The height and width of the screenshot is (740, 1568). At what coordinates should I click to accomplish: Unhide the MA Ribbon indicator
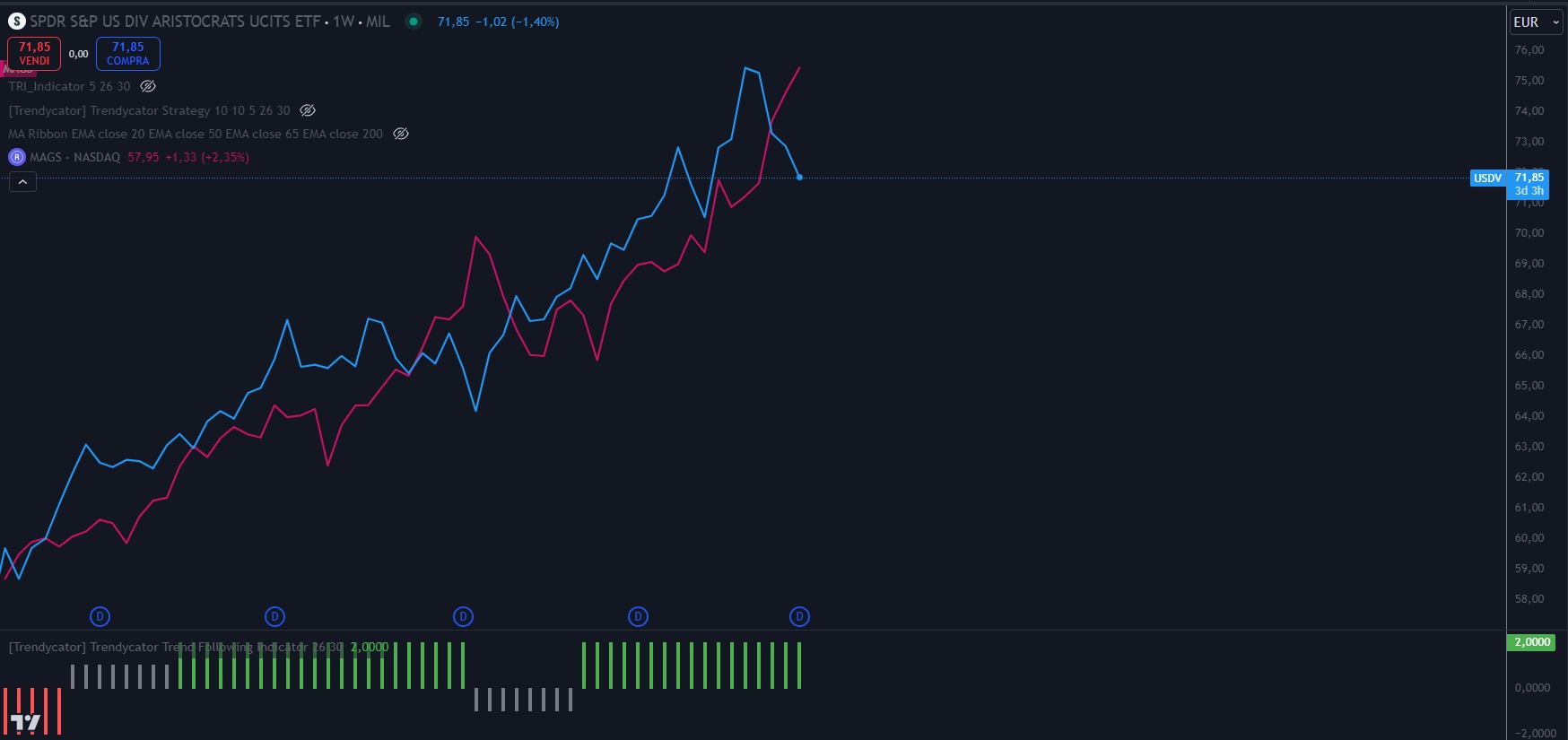[401, 134]
